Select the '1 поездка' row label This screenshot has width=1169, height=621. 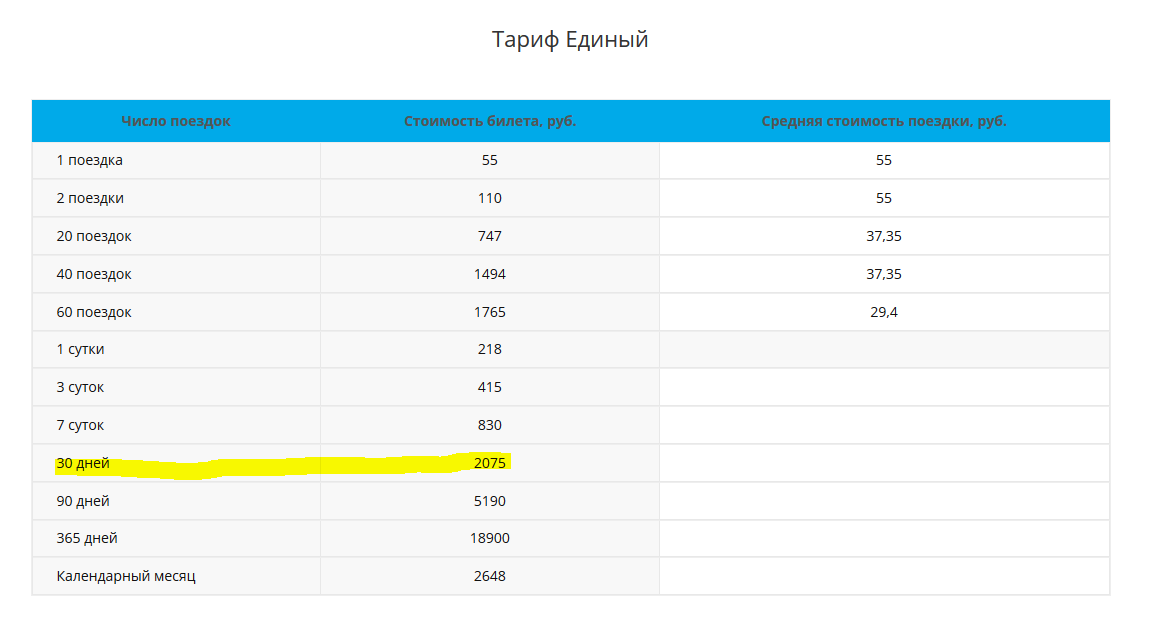pos(89,160)
